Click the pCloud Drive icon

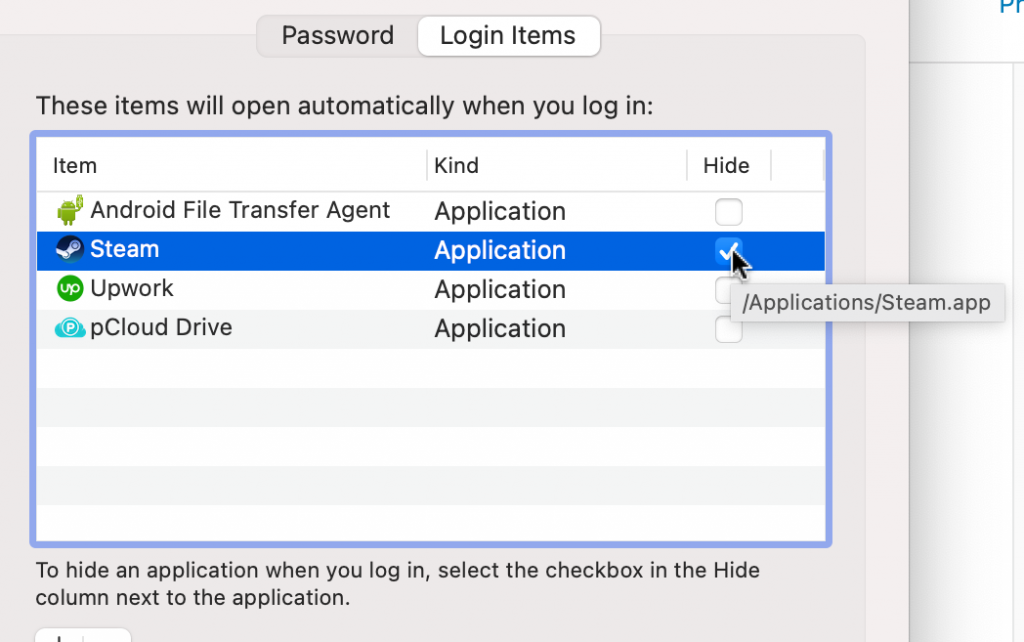tap(70, 328)
